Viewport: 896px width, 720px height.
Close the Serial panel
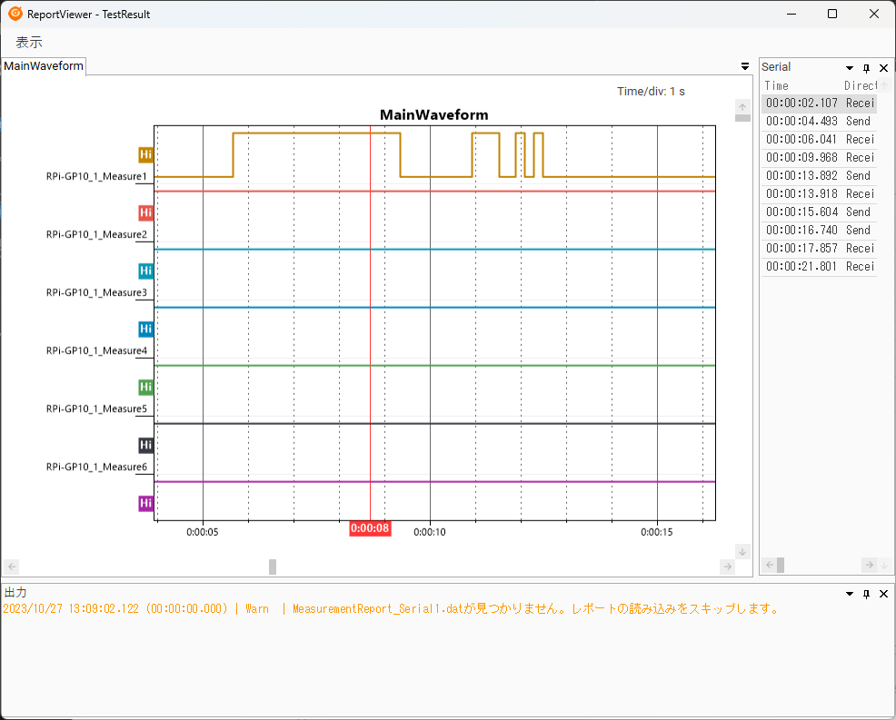883,68
